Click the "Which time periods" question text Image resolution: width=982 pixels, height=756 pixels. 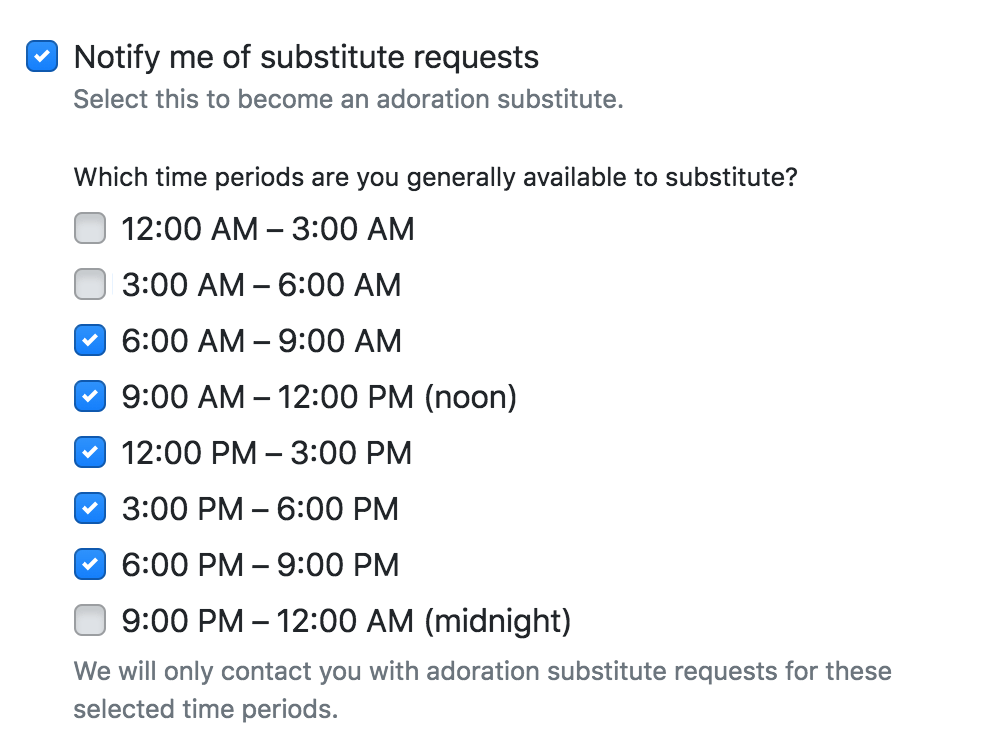tap(435, 179)
